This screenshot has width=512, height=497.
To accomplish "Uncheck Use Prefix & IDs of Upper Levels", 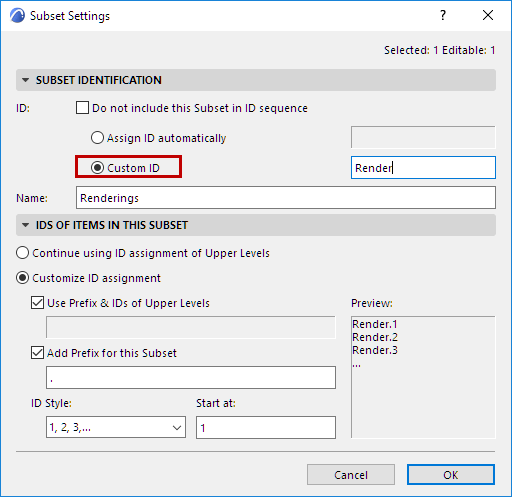I will pyautogui.click(x=37, y=303).
